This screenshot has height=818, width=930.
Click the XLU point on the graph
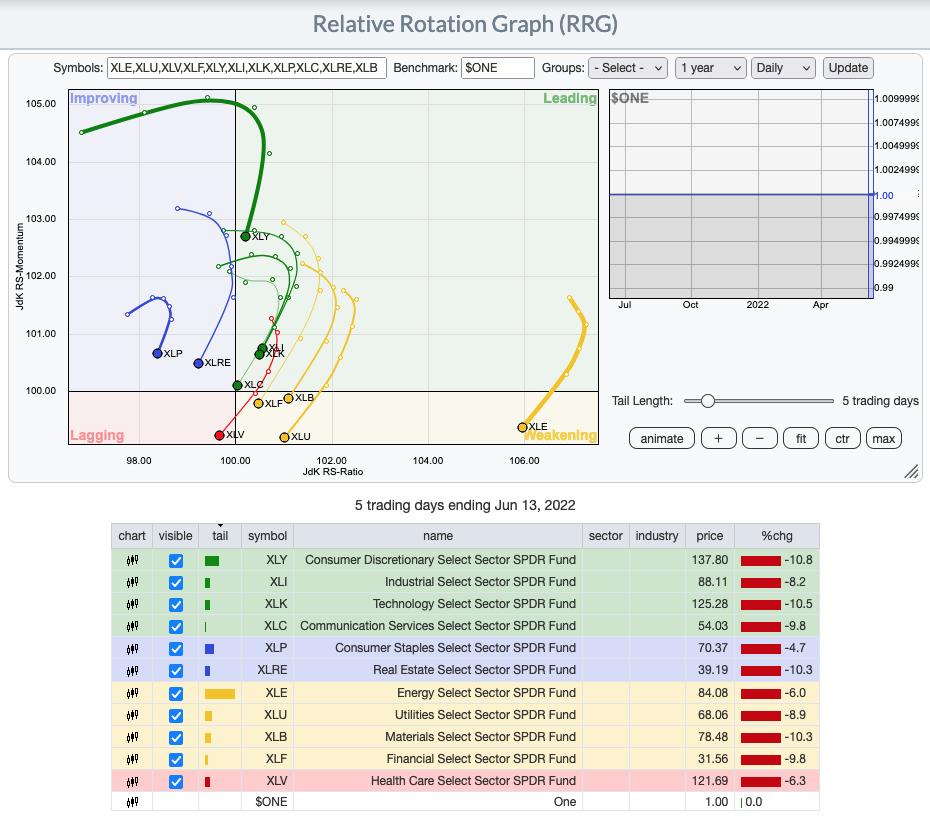point(285,437)
